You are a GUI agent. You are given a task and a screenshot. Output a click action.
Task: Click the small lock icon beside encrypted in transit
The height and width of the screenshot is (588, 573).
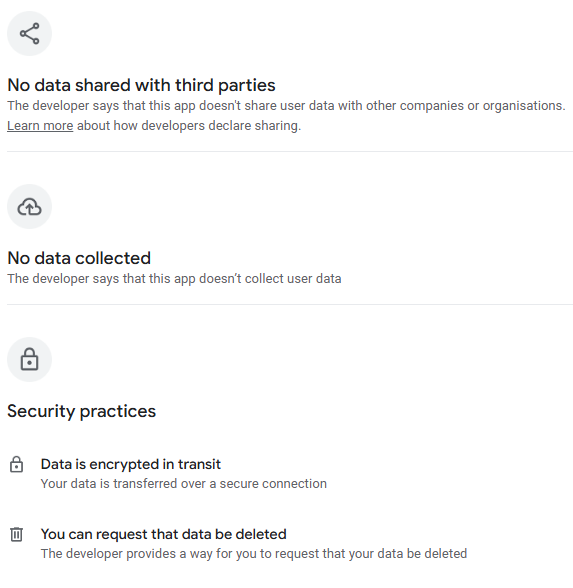click(16, 464)
